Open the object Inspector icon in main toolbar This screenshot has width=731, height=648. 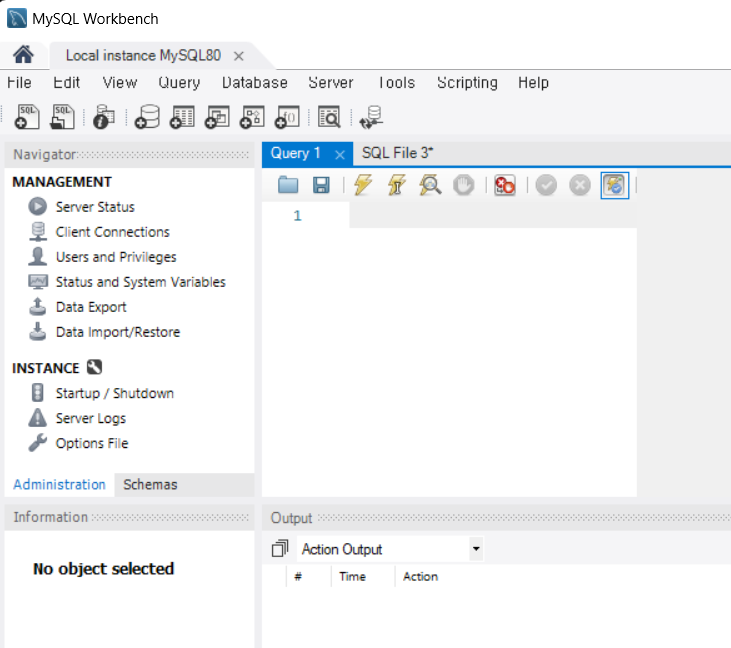[104, 117]
